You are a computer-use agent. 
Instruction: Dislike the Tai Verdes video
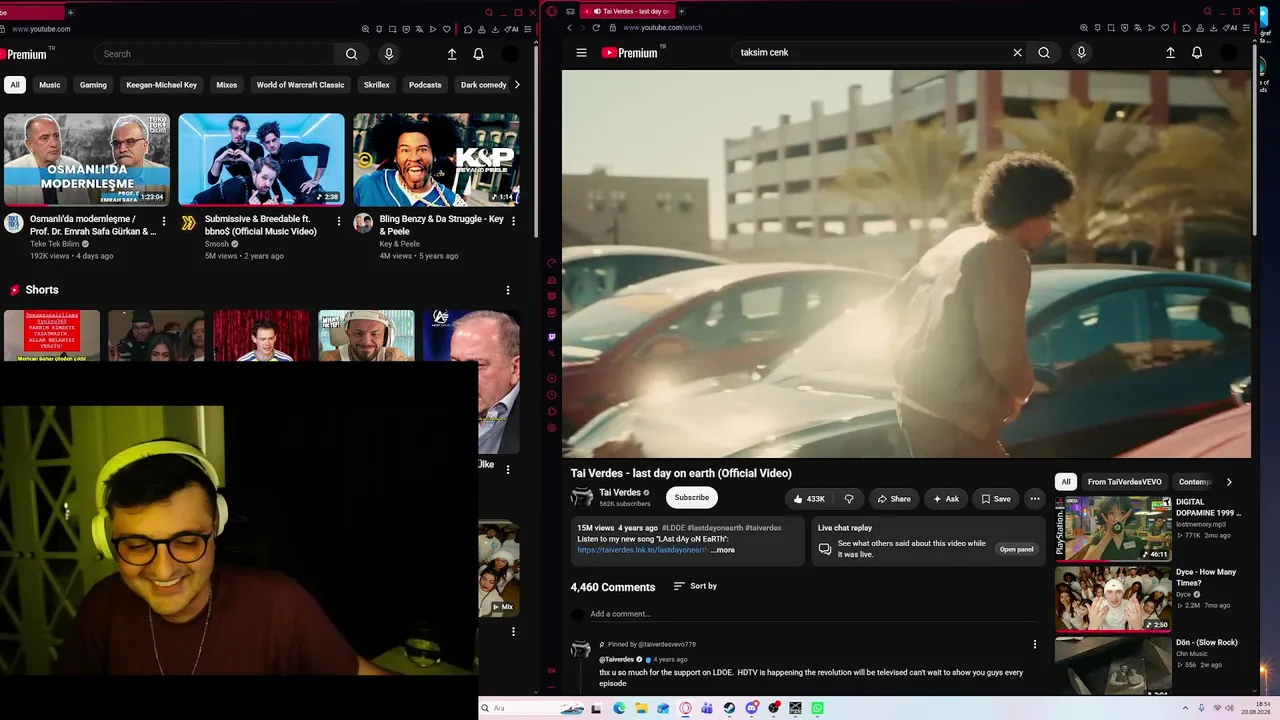click(x=849, y=499)
